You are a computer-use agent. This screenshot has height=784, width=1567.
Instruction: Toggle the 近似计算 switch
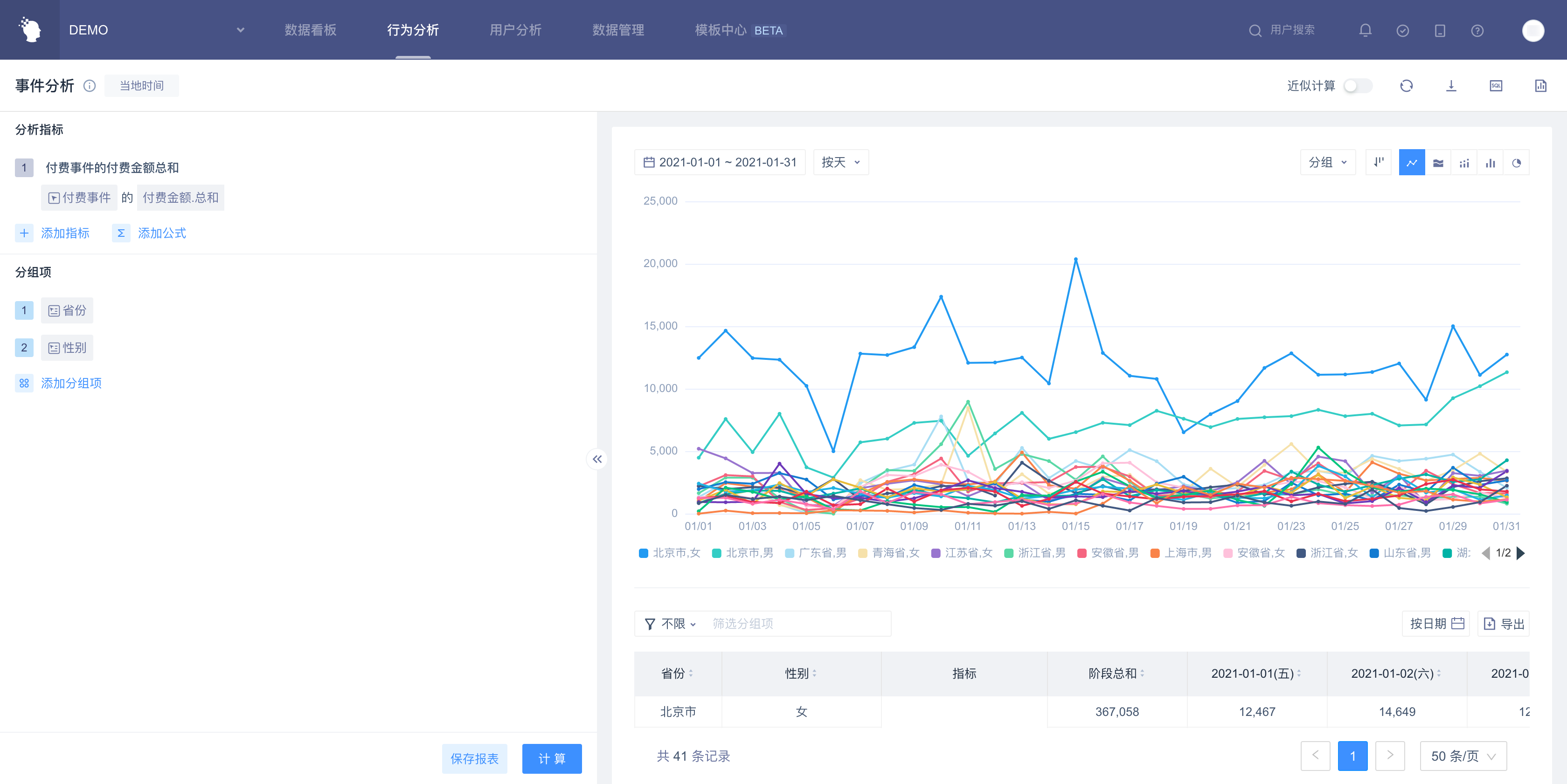pos(1358,86)
